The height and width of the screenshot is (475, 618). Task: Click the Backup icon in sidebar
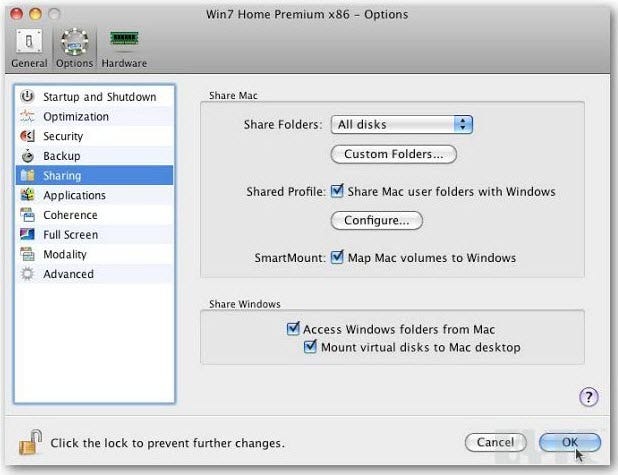[27, 156]
